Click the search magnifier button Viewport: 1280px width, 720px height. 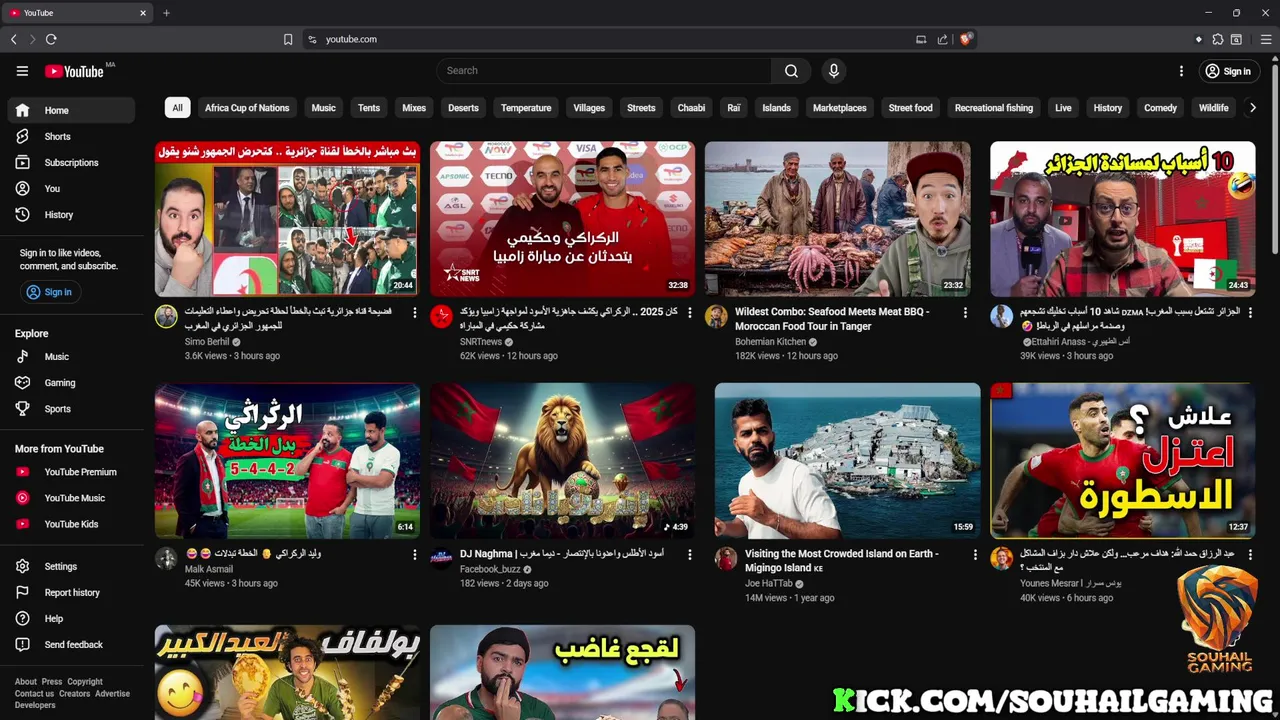(x=791, y=71)
